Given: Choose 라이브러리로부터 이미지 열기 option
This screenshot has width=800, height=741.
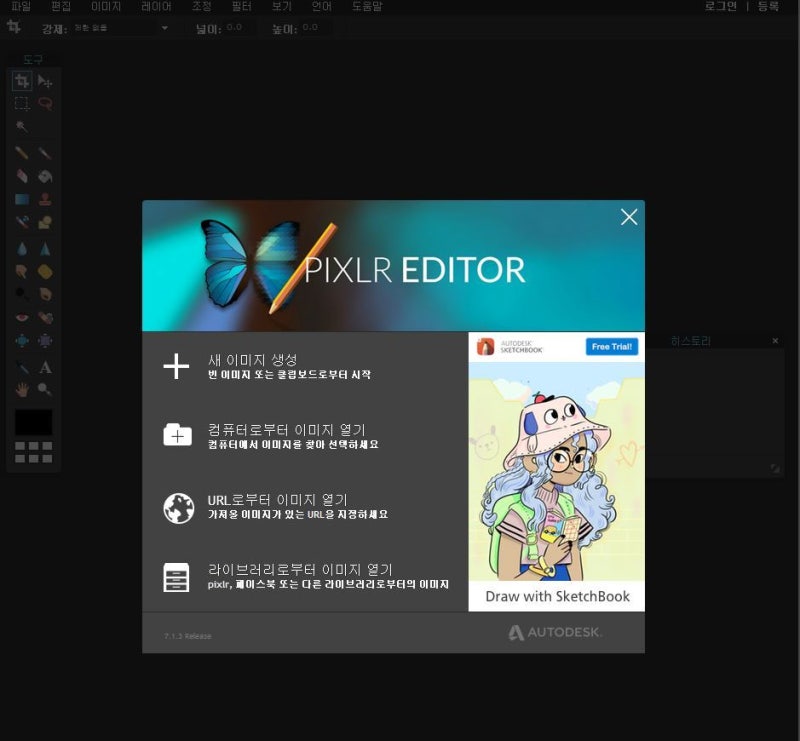Looking at the screenshot, I should pos(305,576).
